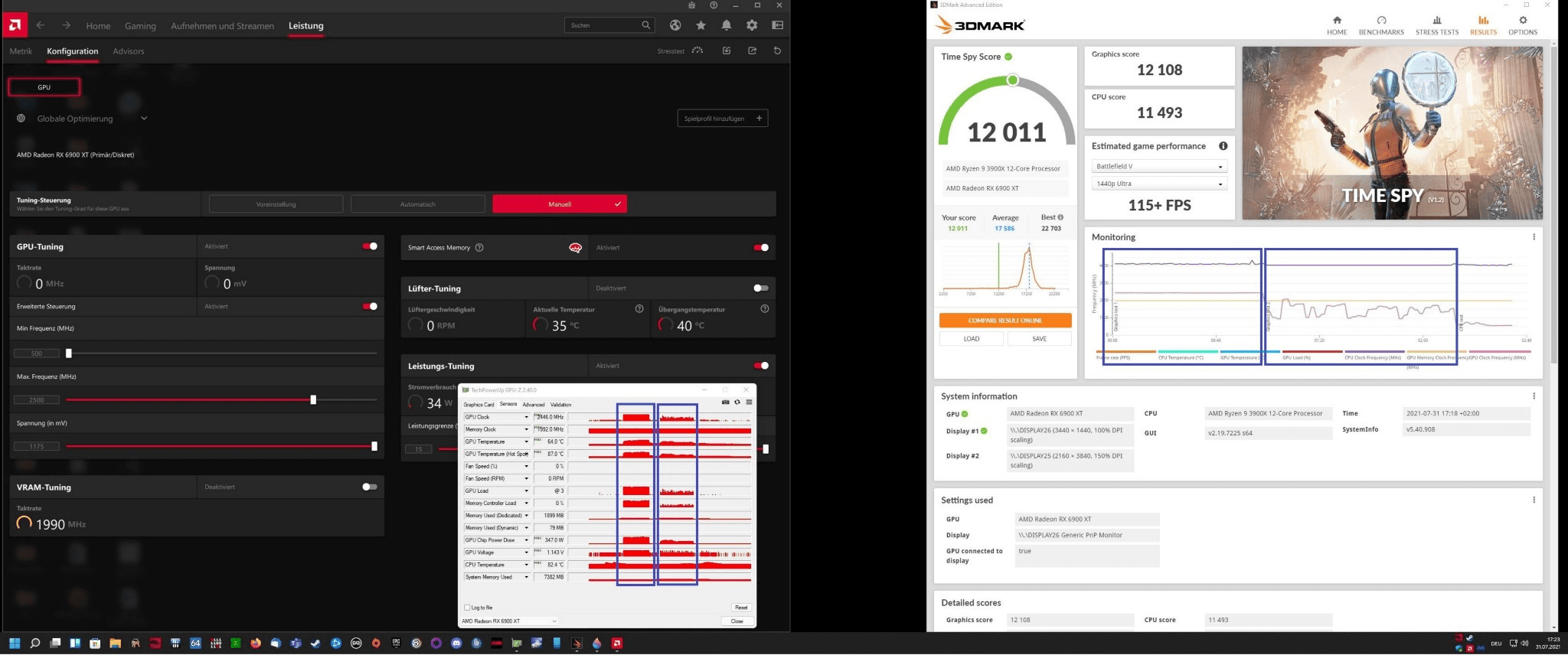Open GPU Voltage sensor dropdown in GPU-Z
This screenshot has height=655, width=1568.
[526, 552]
